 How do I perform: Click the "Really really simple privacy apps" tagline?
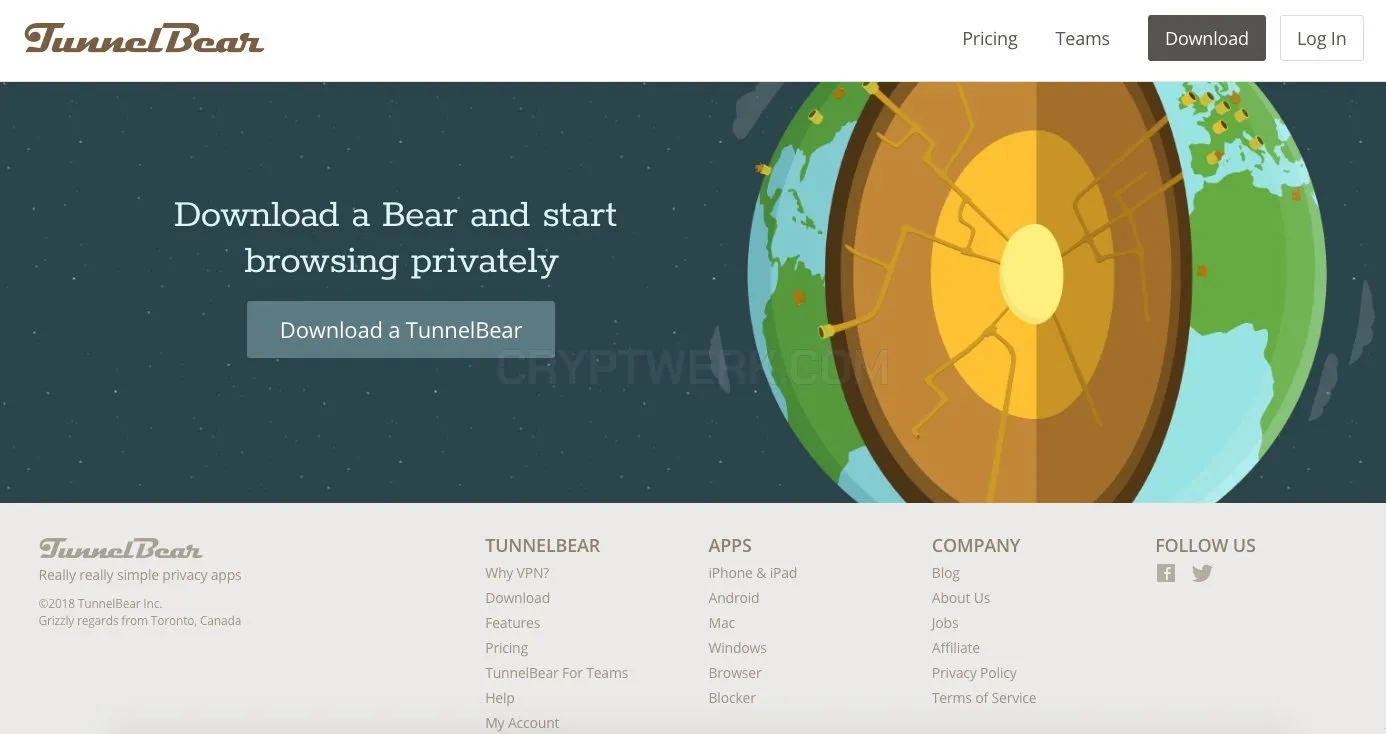140,575
